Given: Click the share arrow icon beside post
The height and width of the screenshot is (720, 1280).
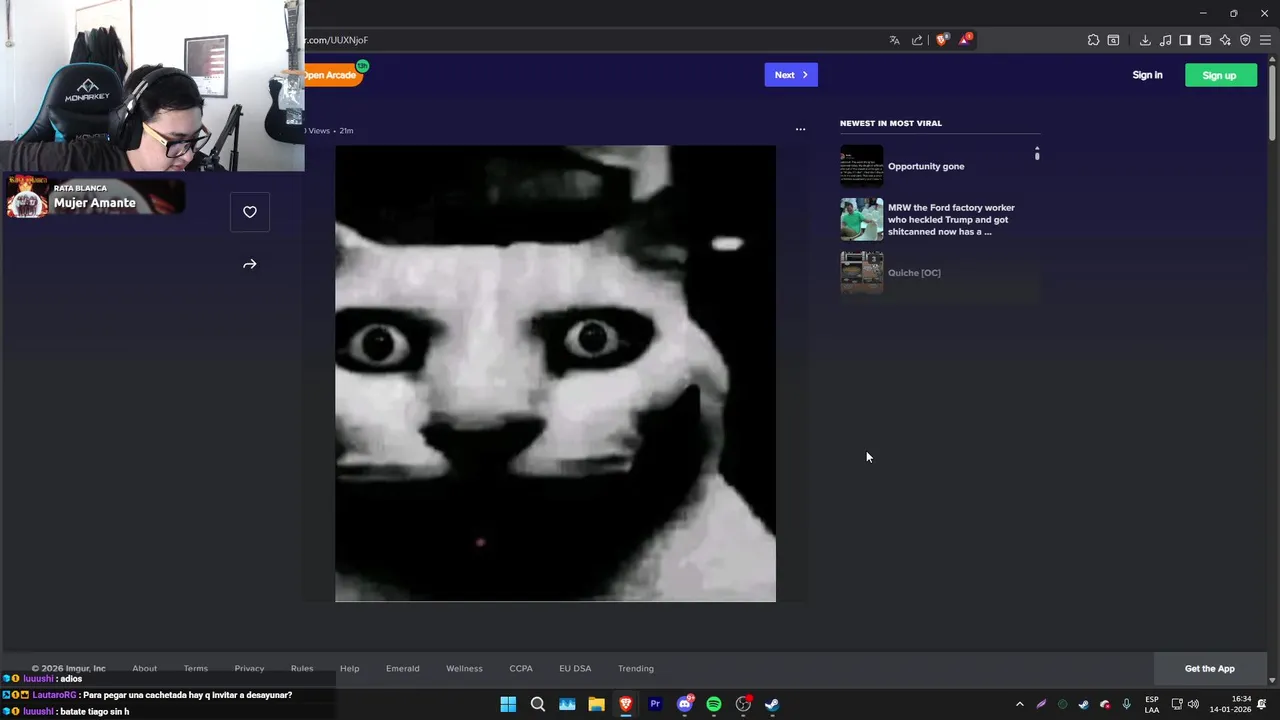Looking at the screenshot, I should pyautogui.click(x=250, y=264).
